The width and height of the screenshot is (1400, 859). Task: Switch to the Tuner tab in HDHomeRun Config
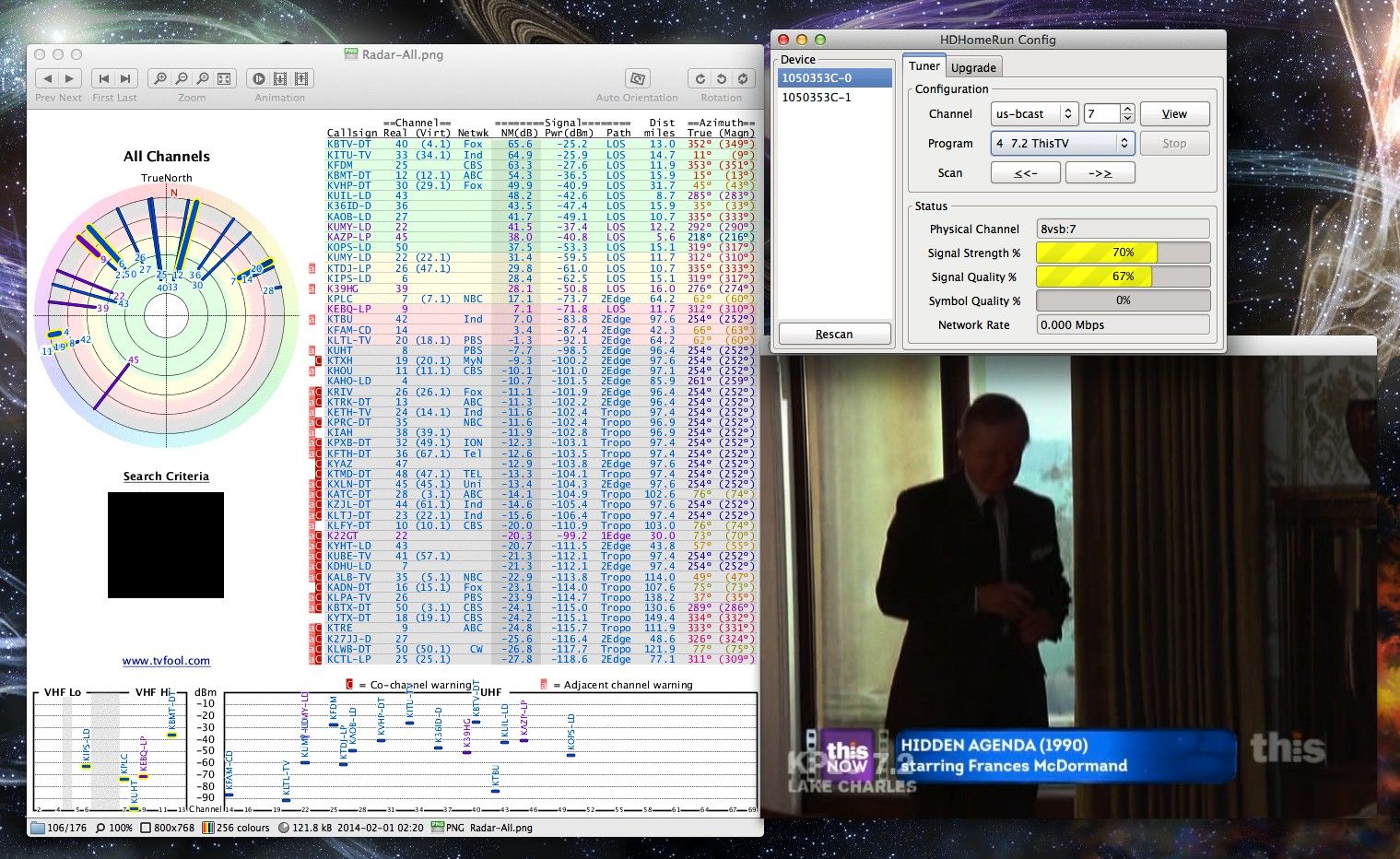(924, 66)
